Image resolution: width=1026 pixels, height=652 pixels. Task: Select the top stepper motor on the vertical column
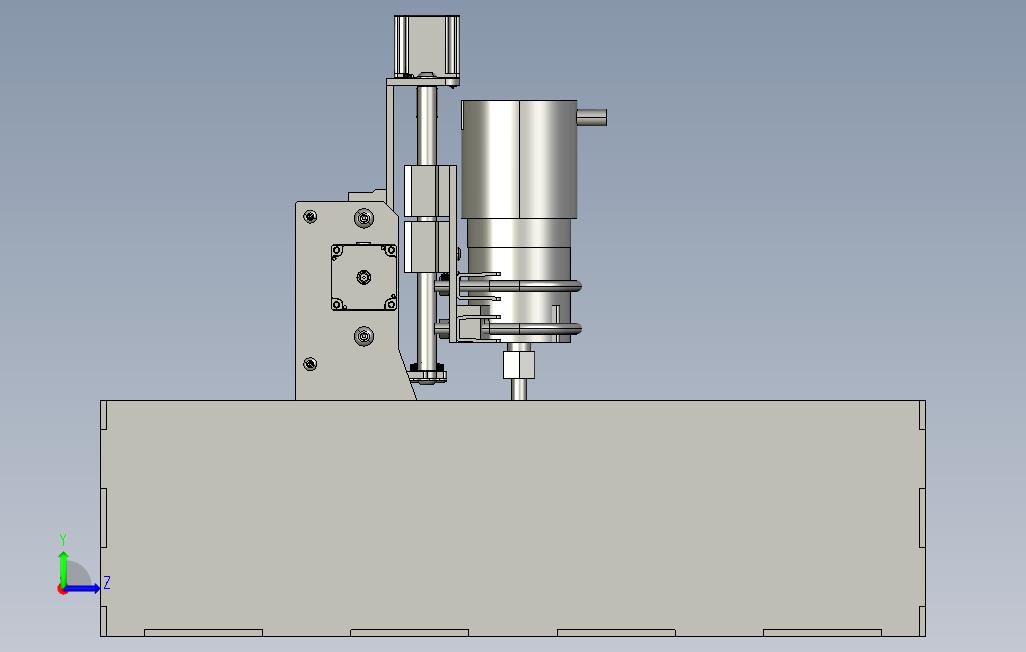click(427, 46)
